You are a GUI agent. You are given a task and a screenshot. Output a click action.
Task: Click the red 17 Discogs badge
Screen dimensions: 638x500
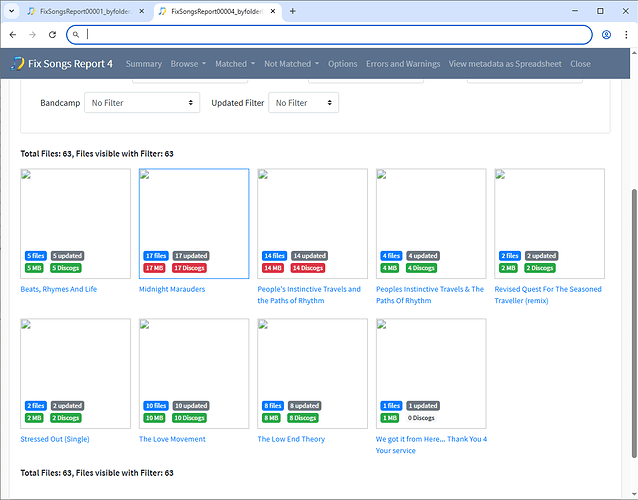(x=189, y=268)
